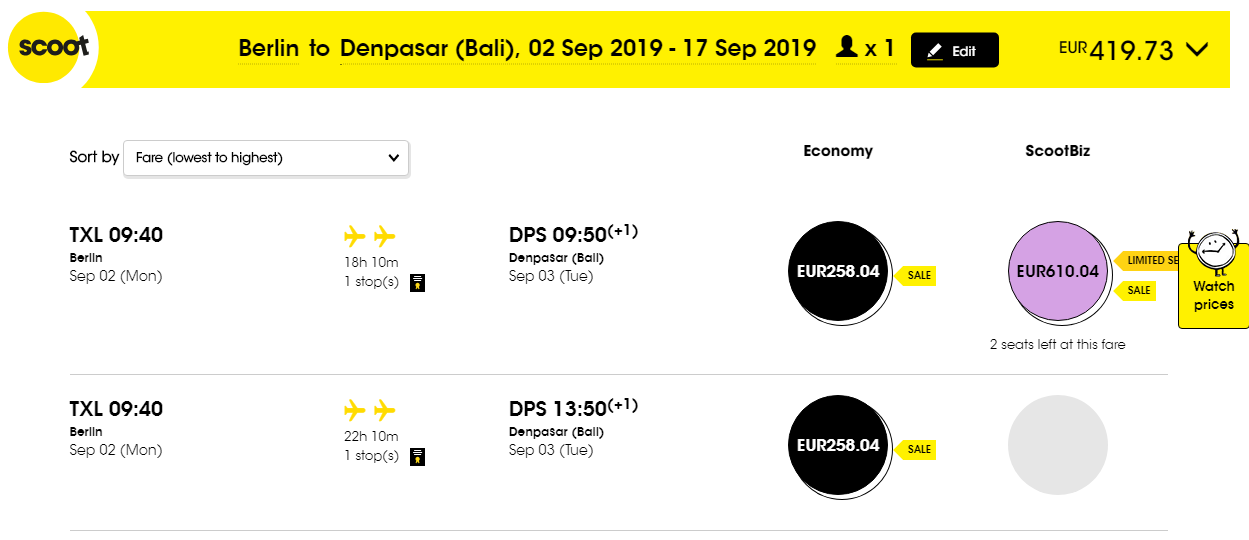Click the black Edit button
The image size is (1249, 540).
(x=954, y=50)
